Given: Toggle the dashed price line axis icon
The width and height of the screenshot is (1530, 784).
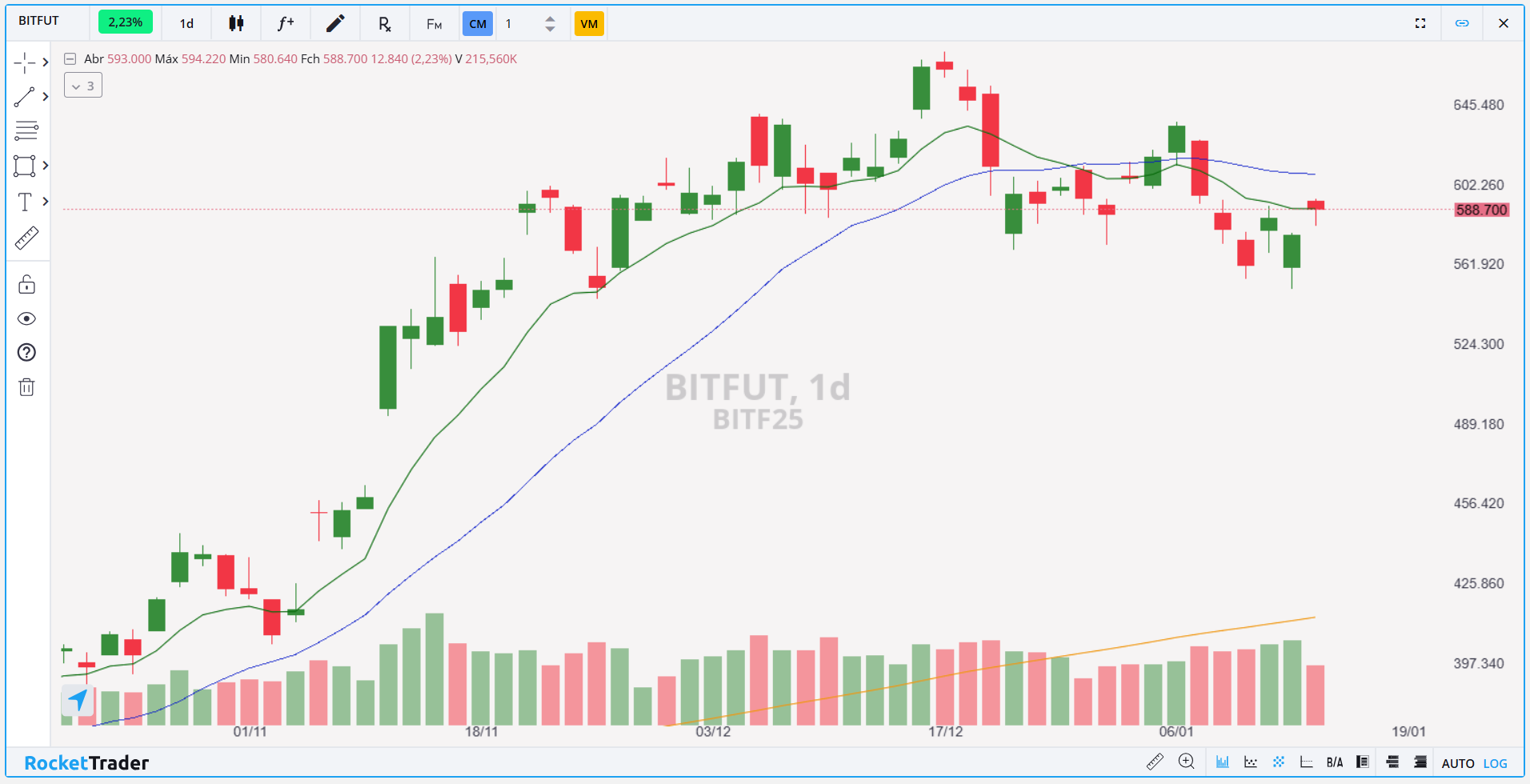Looking at the screenshot, I should [x=1307, y=762].
